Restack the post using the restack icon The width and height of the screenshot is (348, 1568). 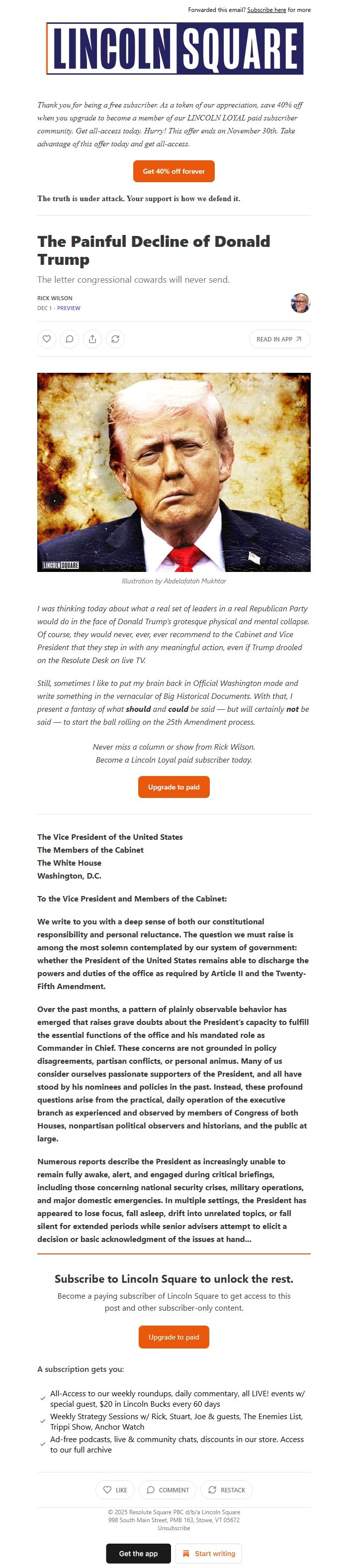pyautogui.click(x=115, y=339)
